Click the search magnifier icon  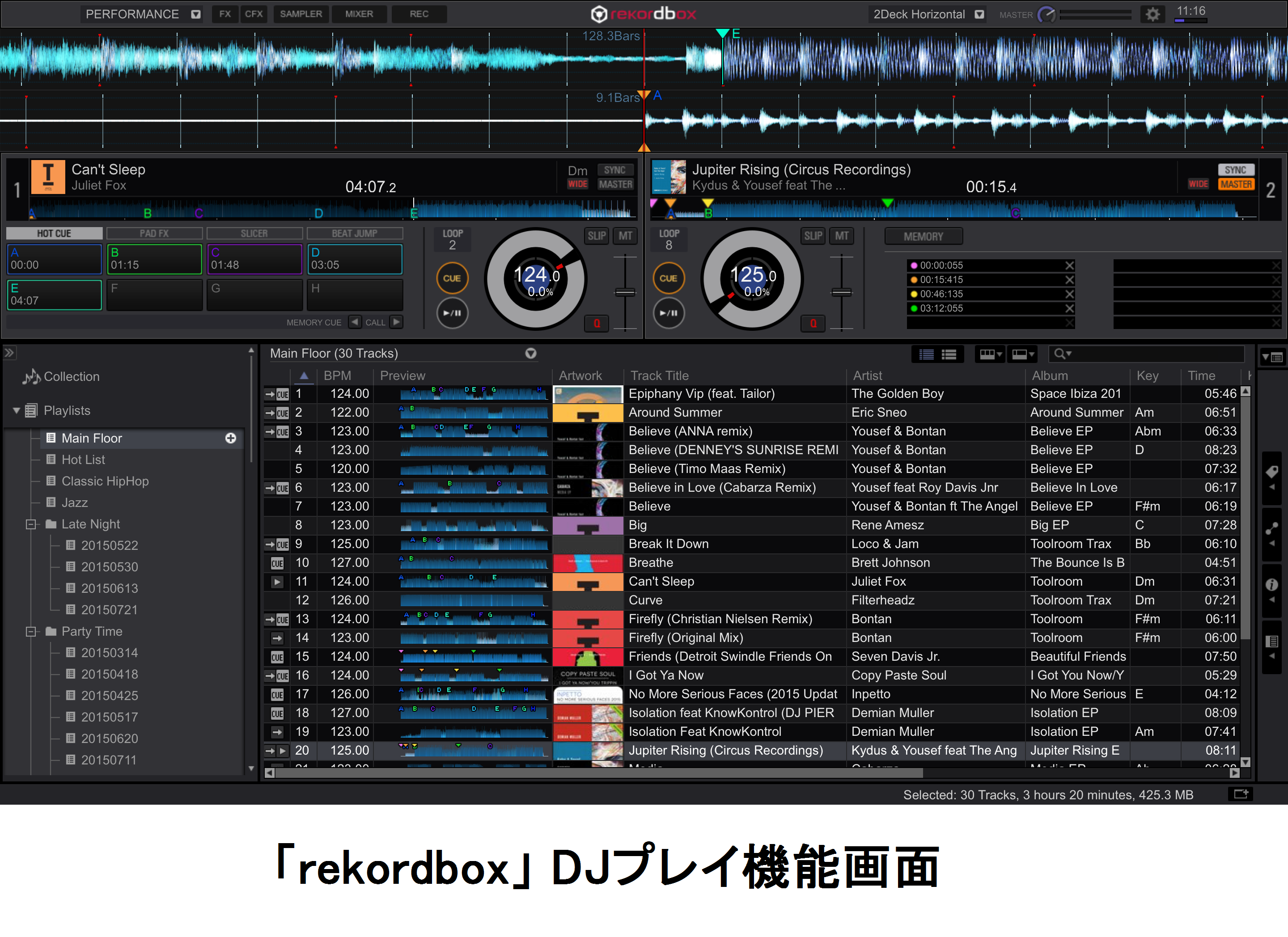pos(1060,354)
